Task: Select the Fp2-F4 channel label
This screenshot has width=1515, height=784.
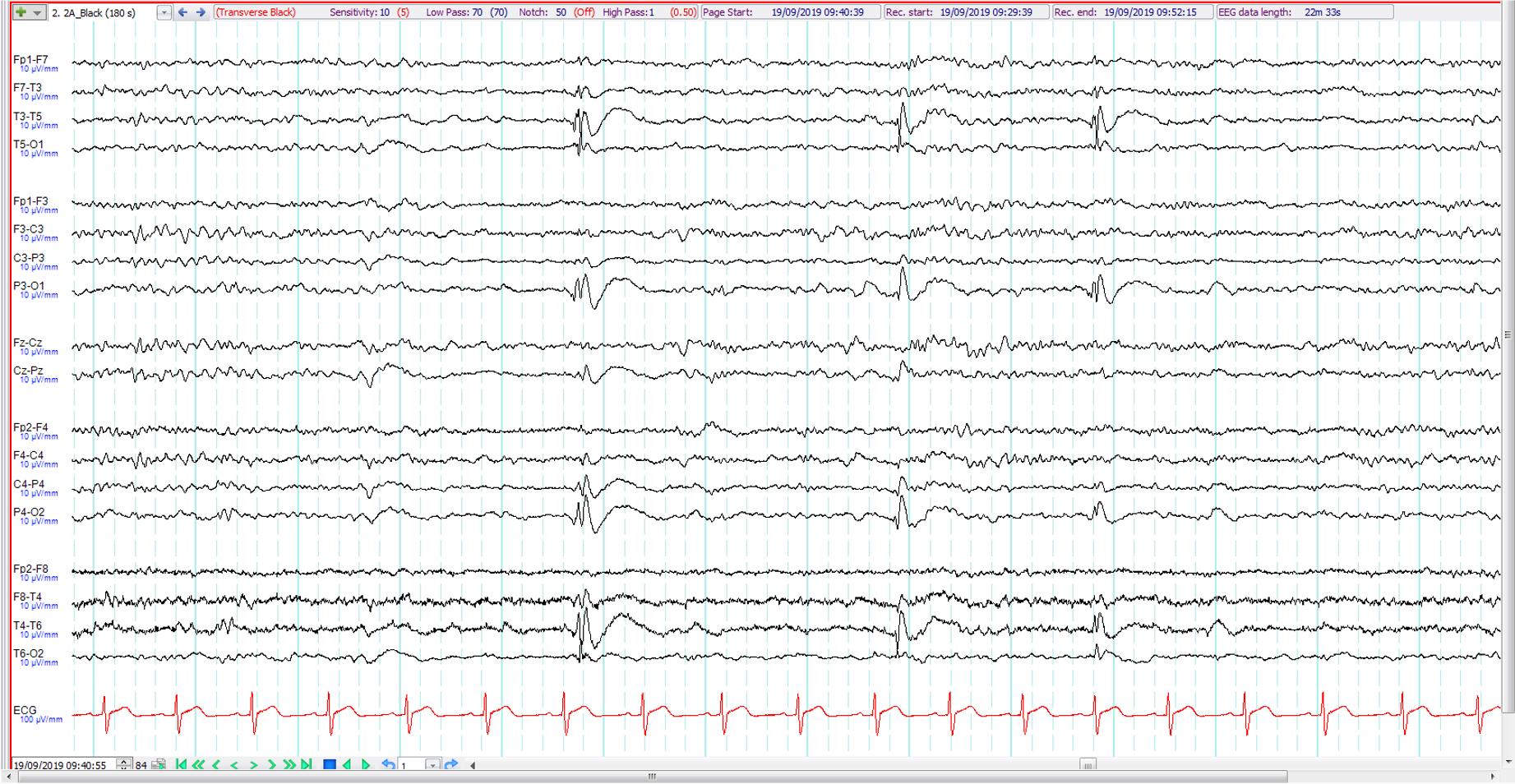Action: [30, 427]
